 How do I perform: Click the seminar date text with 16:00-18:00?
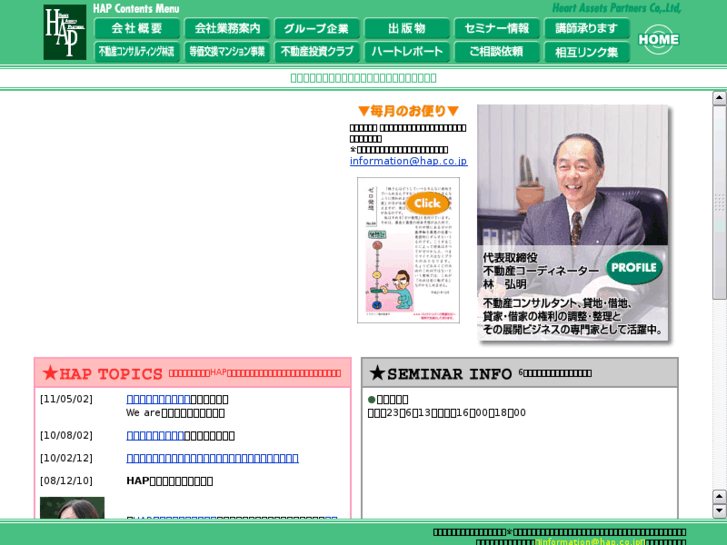click(446, 413)
